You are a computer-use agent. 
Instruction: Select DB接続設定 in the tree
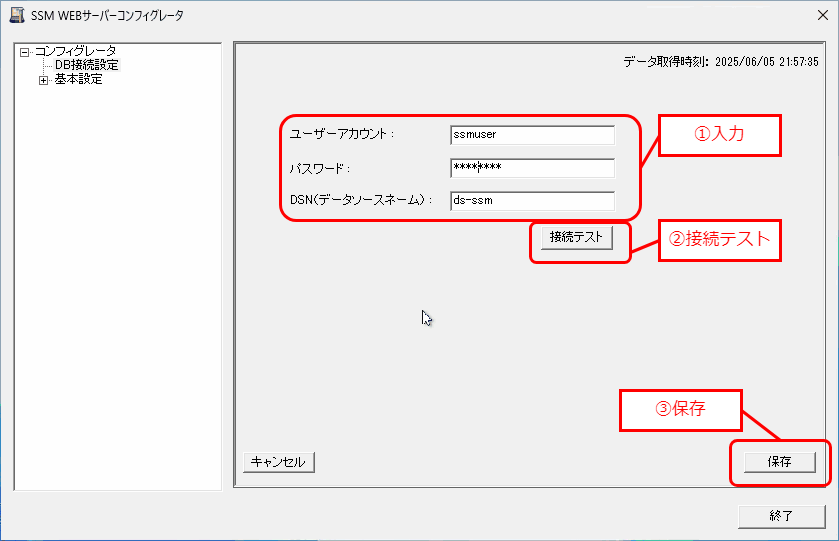pyautogui.click(x=87, y=65)
